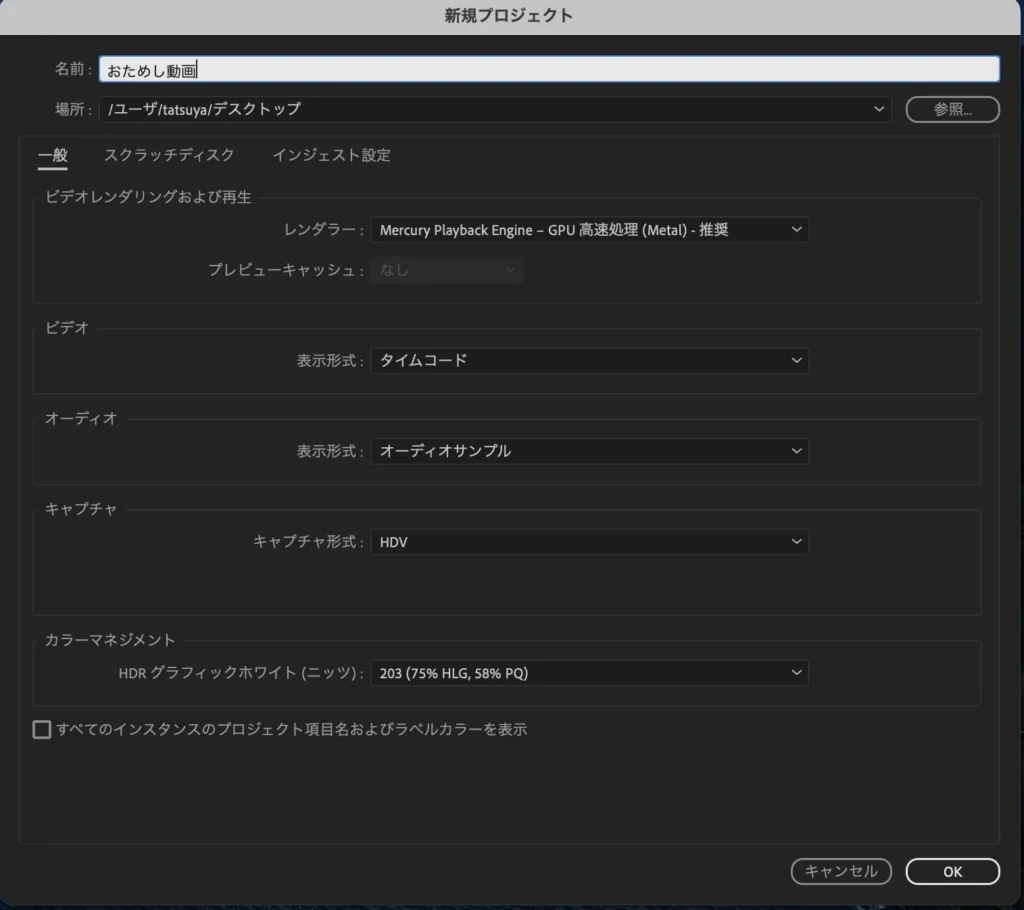Image resolution: width=1024 pixels, height=910 pixels.
Task: Click the 名前 field containing おためし動画
Action: tap(548, 69)
